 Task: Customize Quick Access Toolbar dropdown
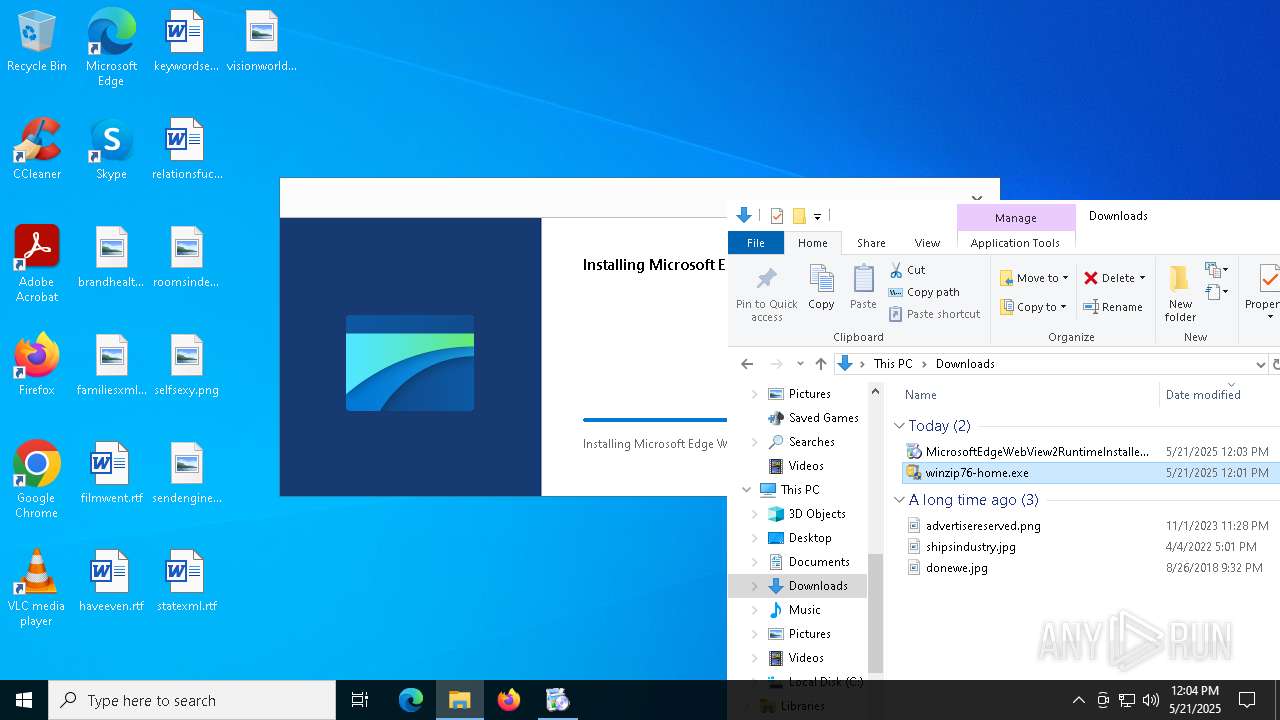pos(817,217)
